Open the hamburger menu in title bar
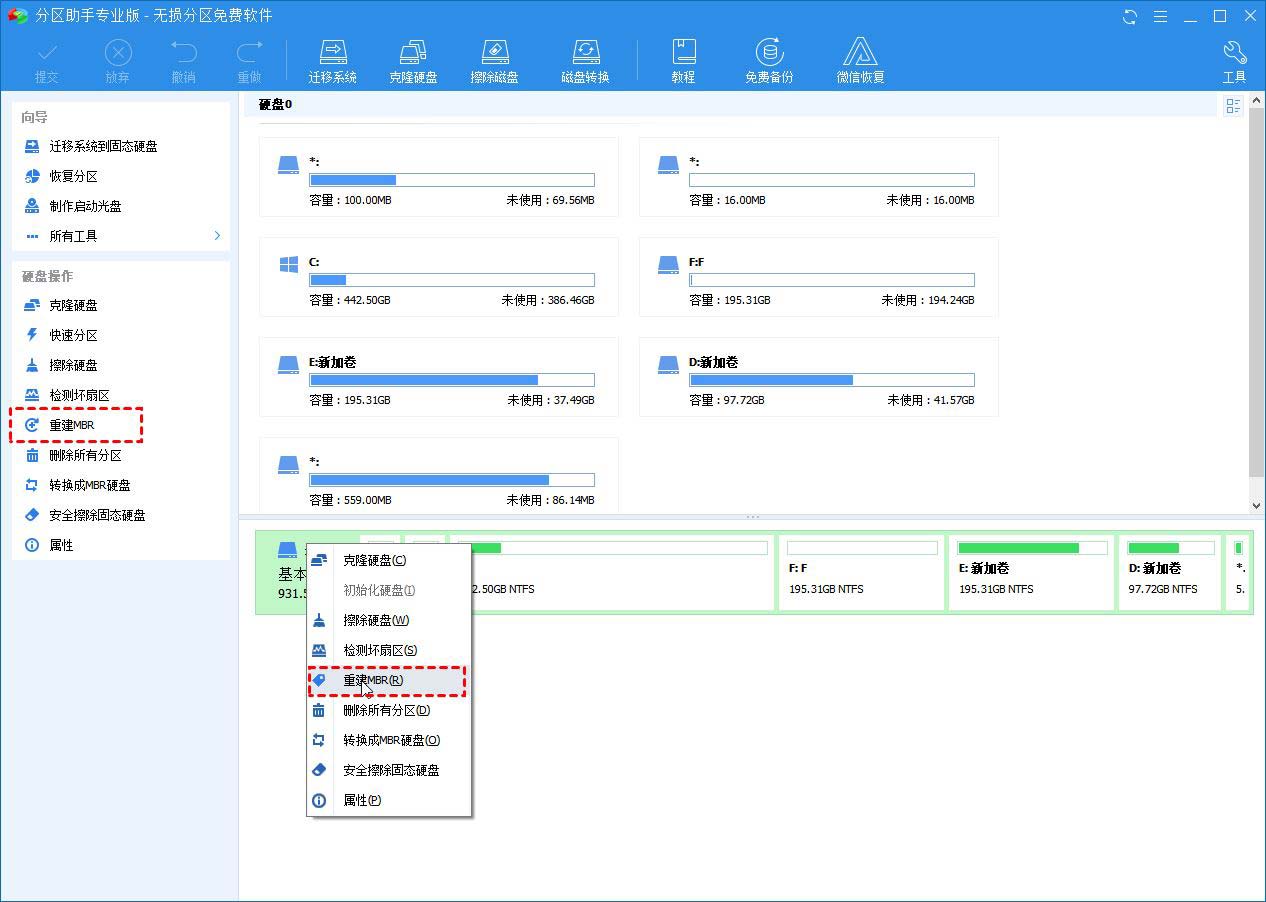This screenshot has height=902, width=1266. coord(1162,16)
